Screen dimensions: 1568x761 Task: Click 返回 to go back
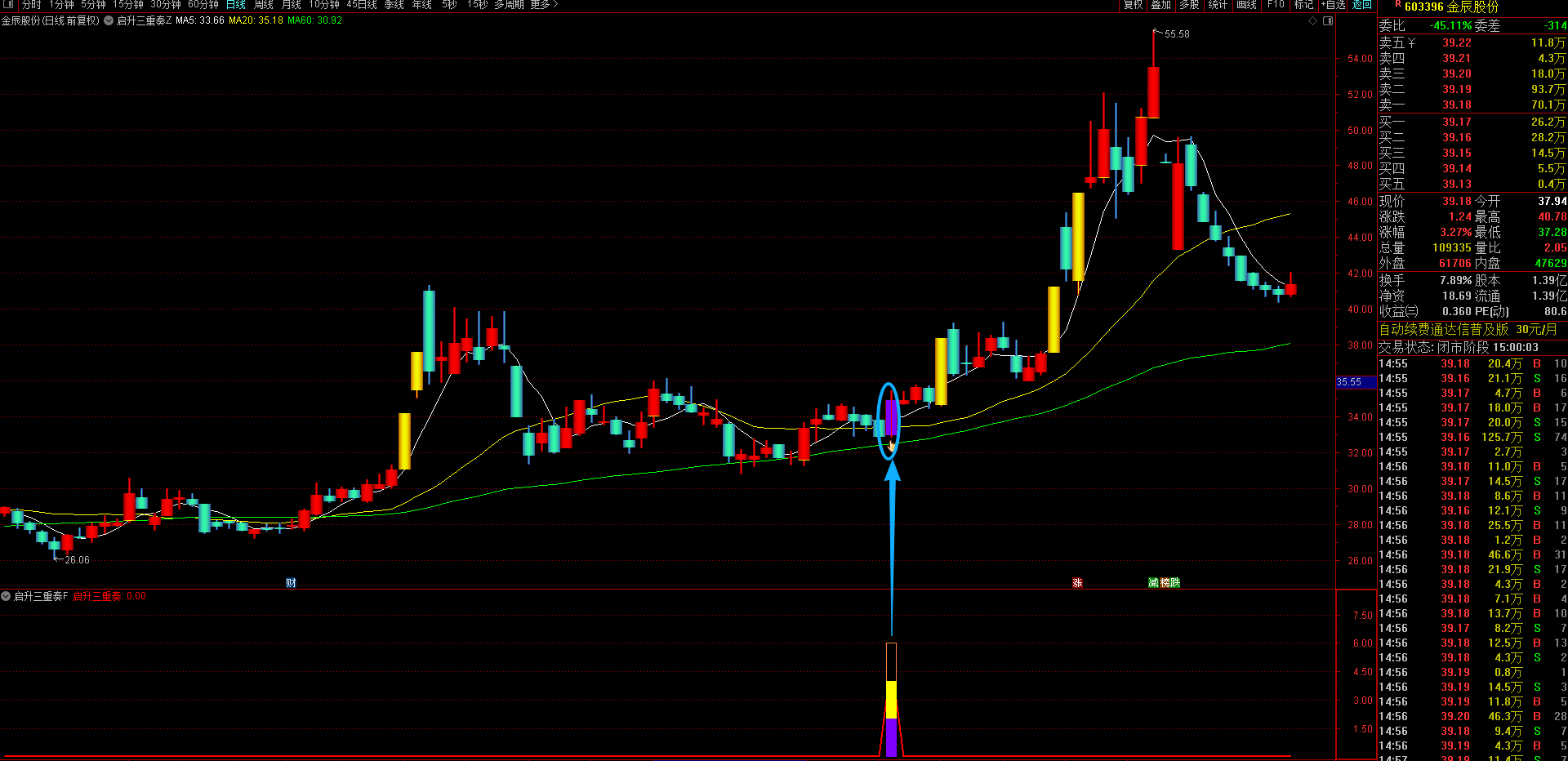pyautogui.click(x=1362, y=5)
